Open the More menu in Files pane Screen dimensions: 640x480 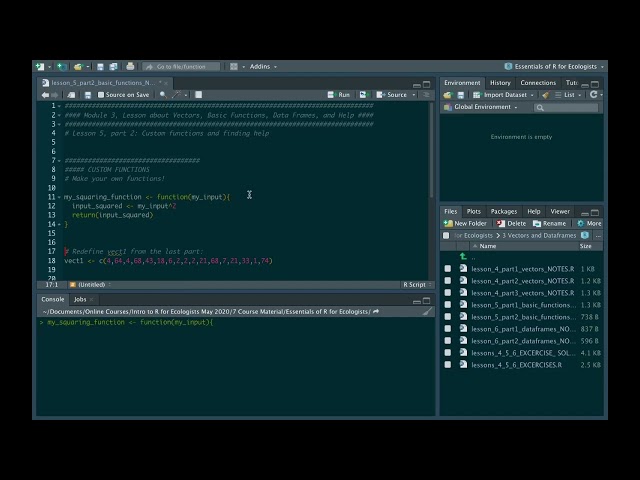click(x=589, y=223)
